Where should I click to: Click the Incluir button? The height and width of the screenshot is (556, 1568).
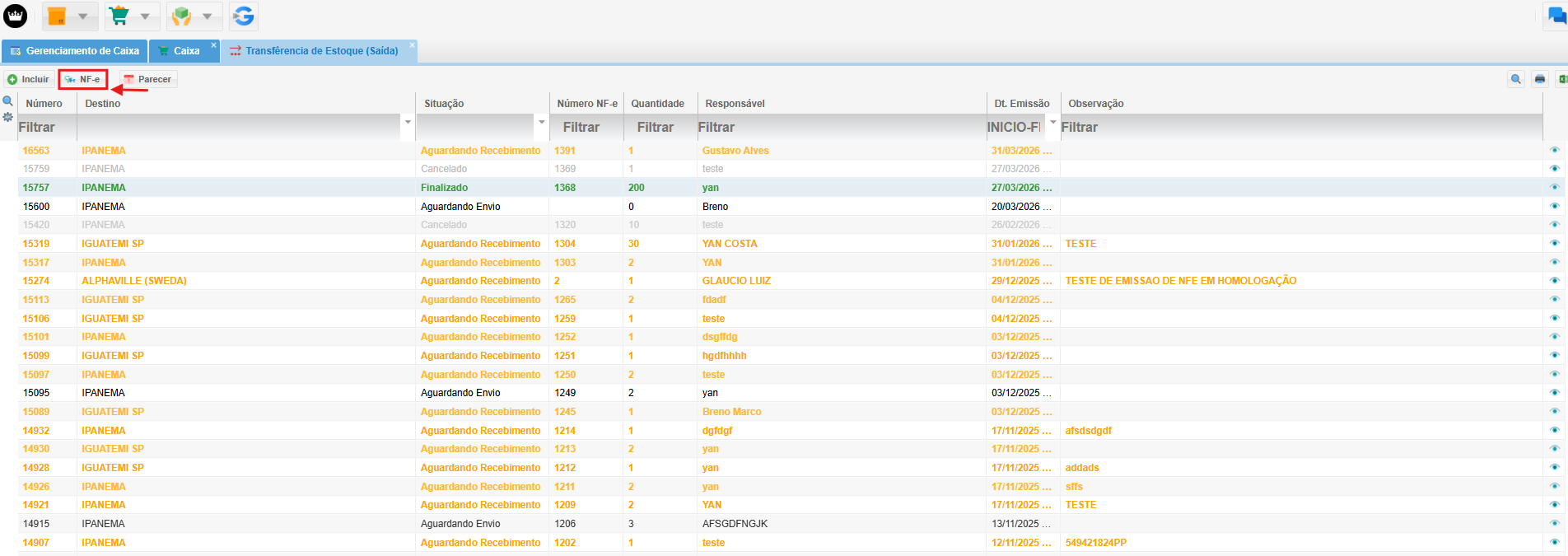29,79
